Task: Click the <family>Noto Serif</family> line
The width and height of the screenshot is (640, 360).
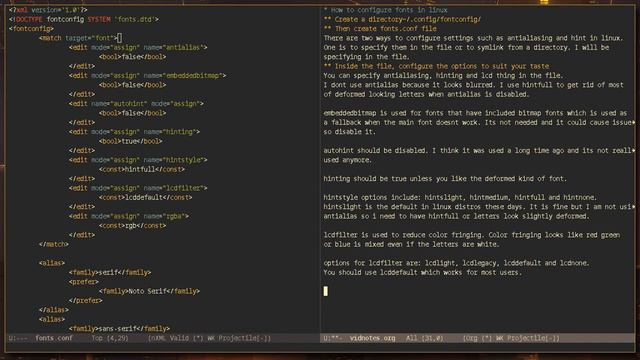Action: click(149, 291)
